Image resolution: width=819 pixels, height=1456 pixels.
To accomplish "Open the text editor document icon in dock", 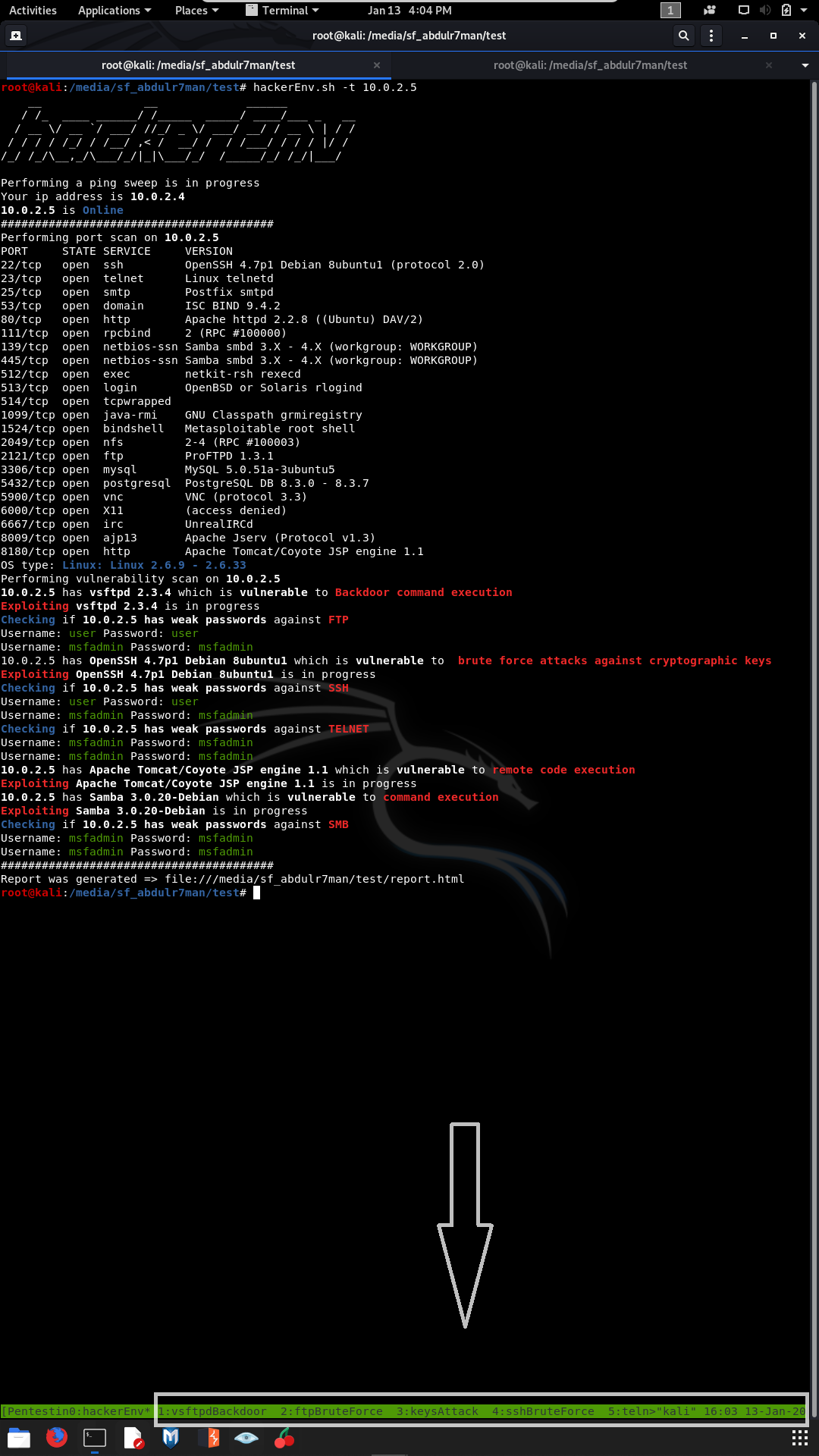I will [x=133, y=1437].
